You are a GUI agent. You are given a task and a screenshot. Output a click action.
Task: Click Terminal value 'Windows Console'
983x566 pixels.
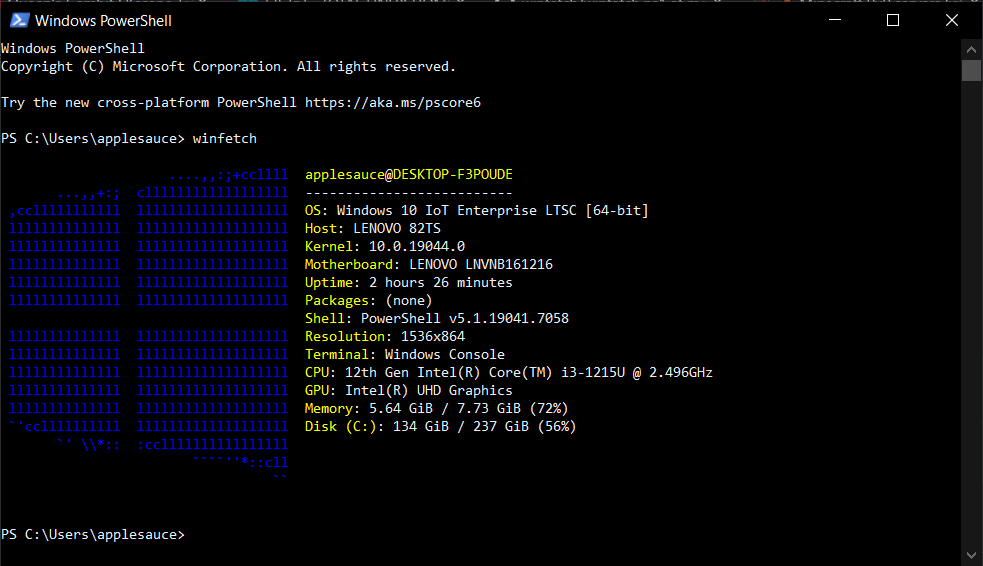click(444, 355)
